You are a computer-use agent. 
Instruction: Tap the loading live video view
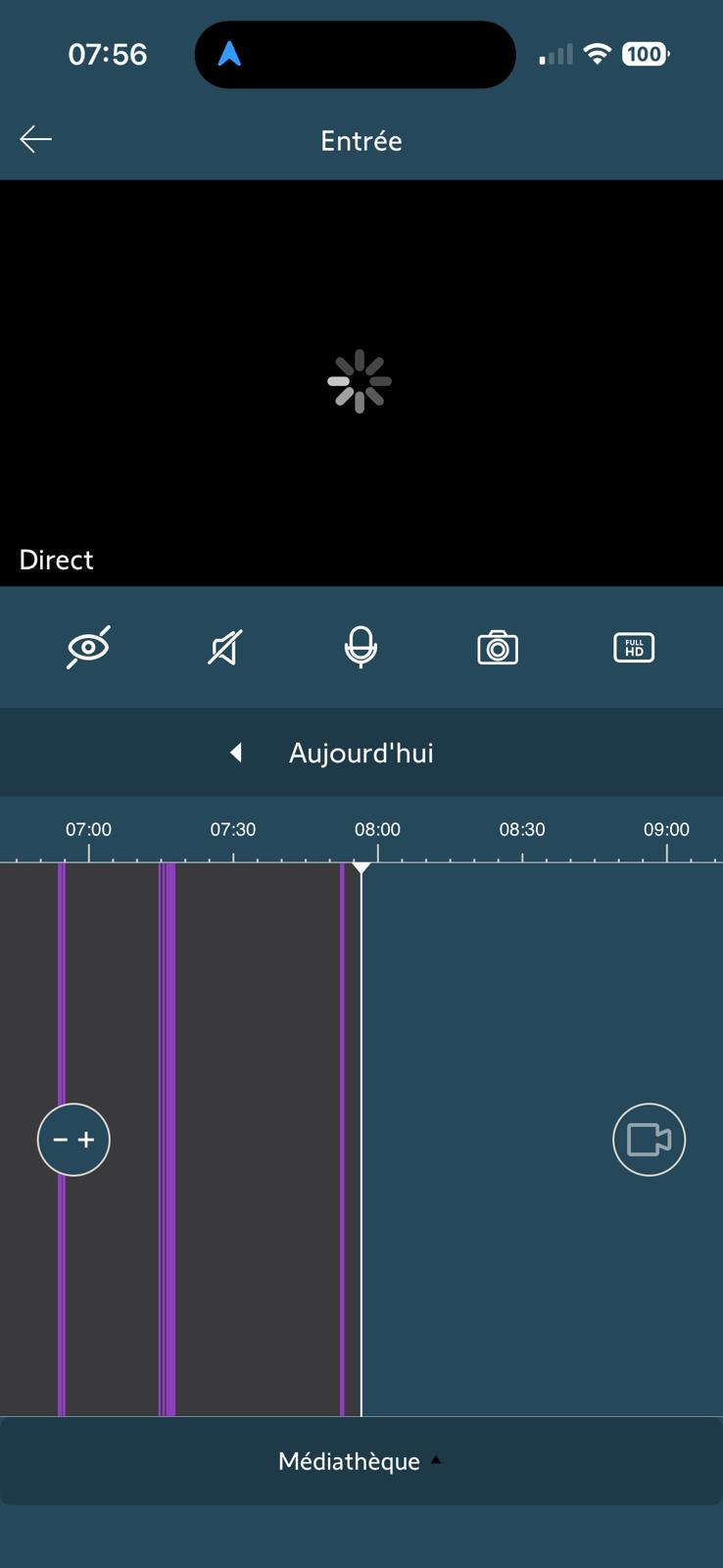coord(361,382)
